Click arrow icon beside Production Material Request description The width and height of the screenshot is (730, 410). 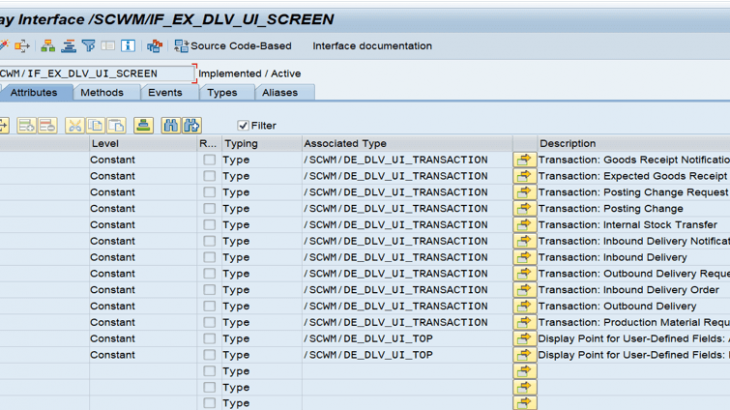525,323
